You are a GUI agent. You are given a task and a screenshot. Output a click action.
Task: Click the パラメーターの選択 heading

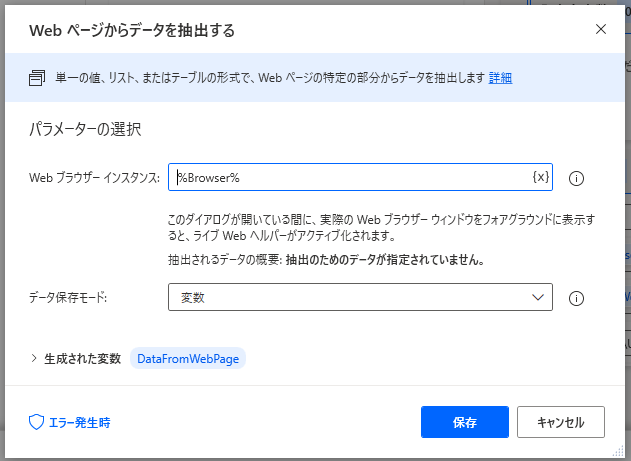coord(89,129)
